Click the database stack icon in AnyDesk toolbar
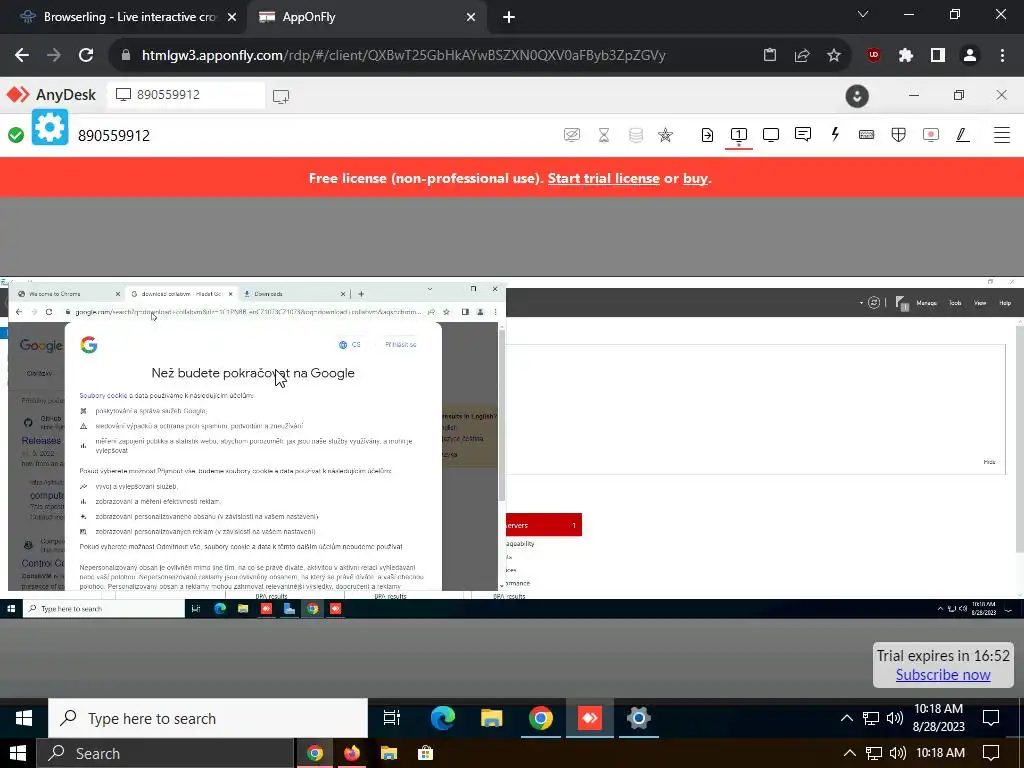This screenshot has height=768, width=1024. 635,135
